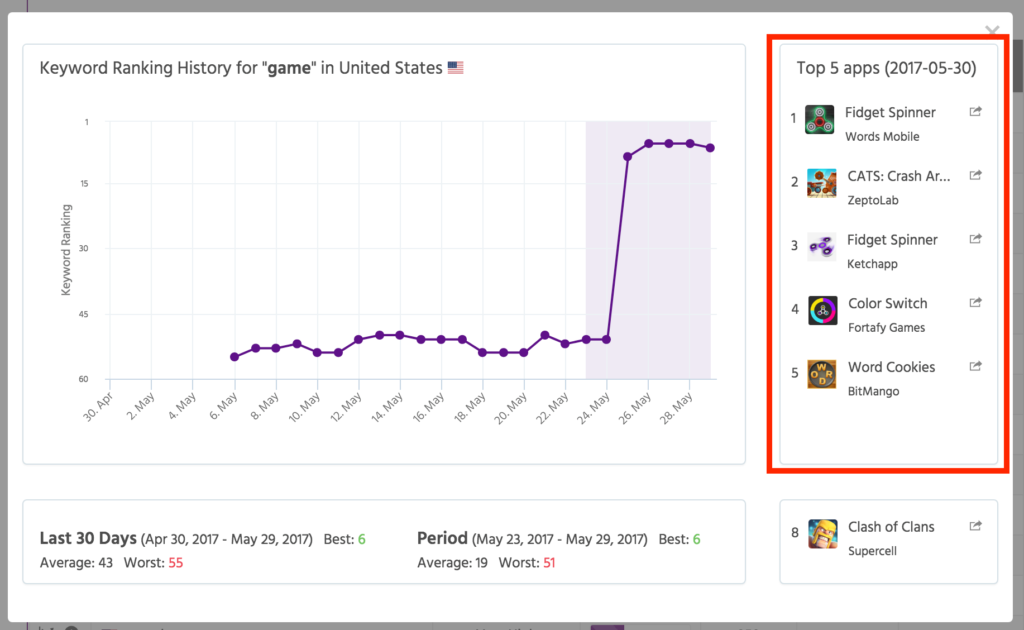Image resolution: width=1024 pixels, height=630 pixels.
Task: Click the Top 5 apps (2017-05-30) heading
Action: 886,68
